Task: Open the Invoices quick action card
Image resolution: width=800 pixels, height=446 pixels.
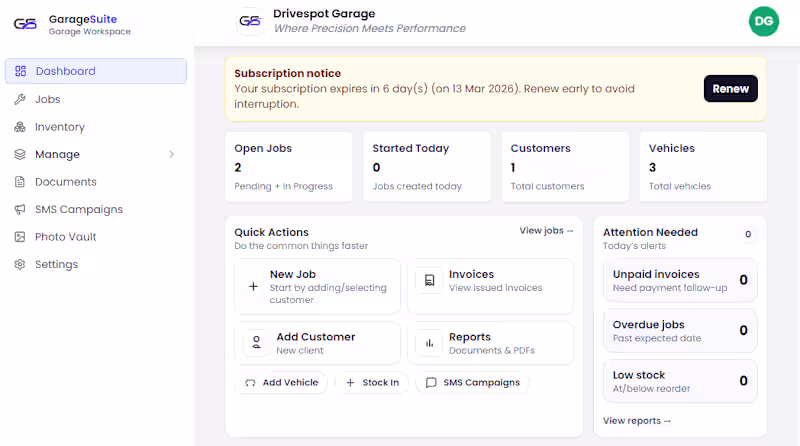Action: pos(491,286)
